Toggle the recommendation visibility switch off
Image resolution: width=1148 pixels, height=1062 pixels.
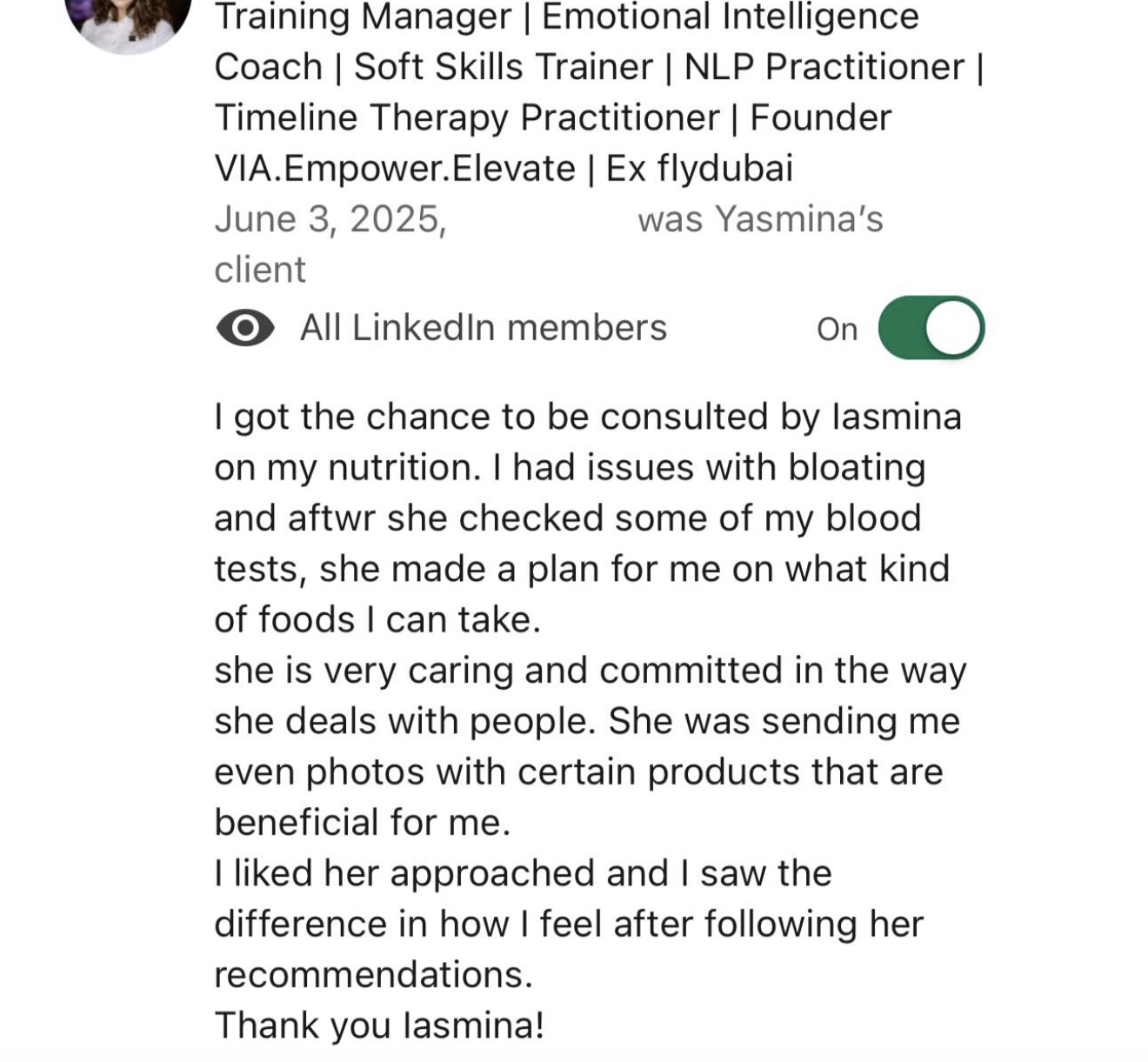point(931,328)
